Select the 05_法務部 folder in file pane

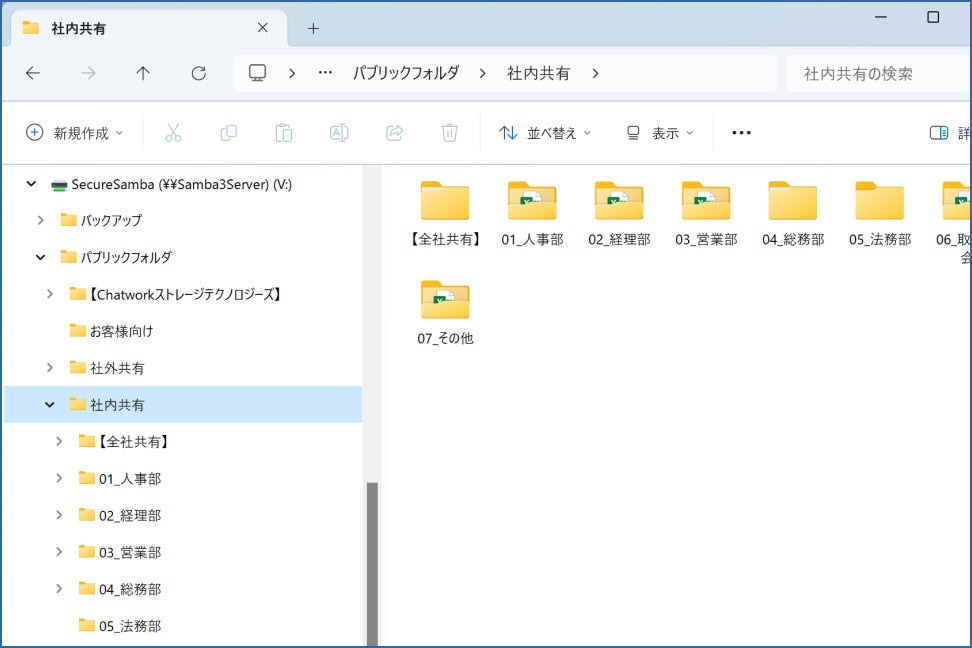880,214
